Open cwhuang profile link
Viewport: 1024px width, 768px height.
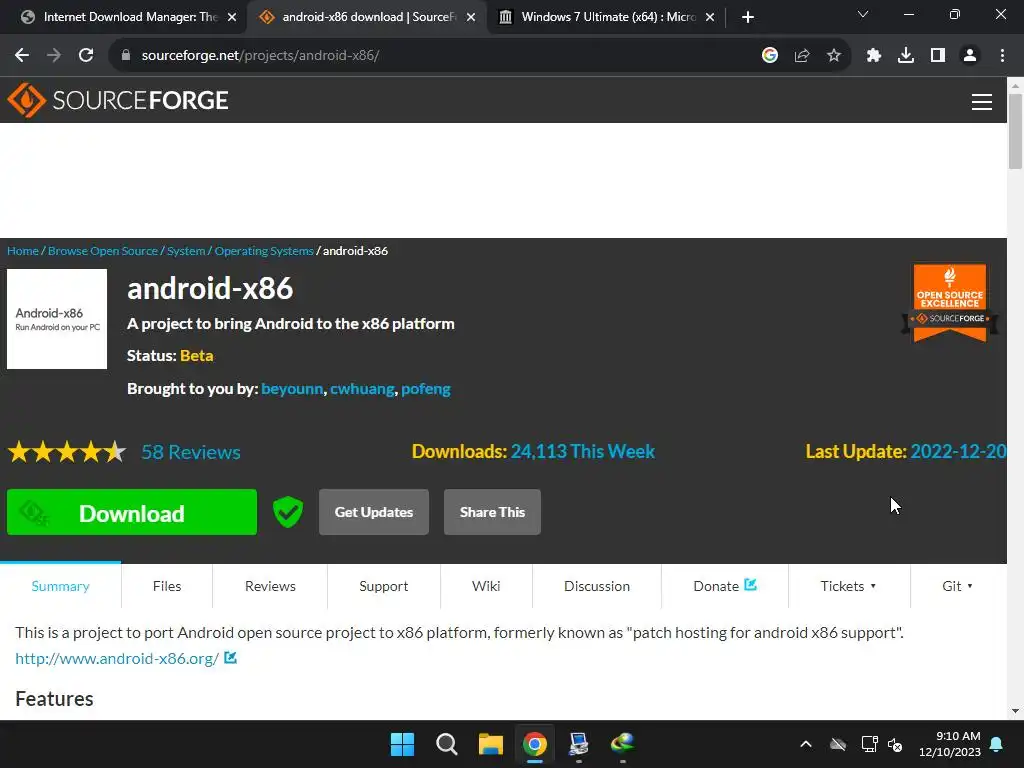pyautogui.click(x=362, y=389)
